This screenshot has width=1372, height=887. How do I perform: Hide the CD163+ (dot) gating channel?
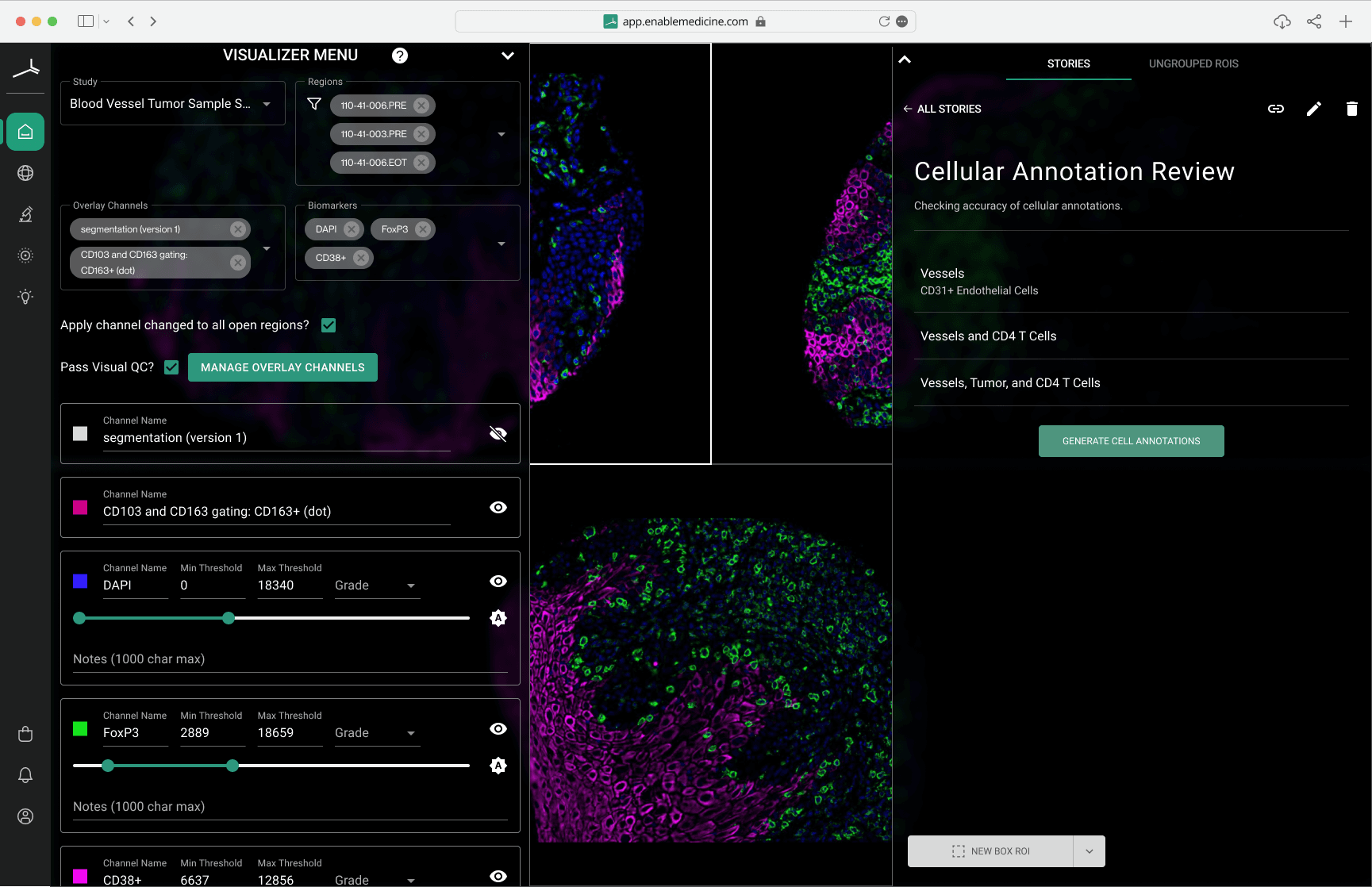pyautogui.click(x=498, y=508)
